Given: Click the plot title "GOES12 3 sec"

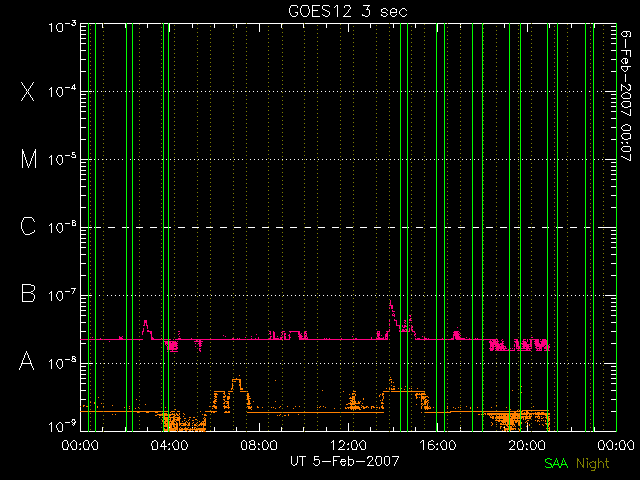Looking at the screenshot, I should coord(348,11).
